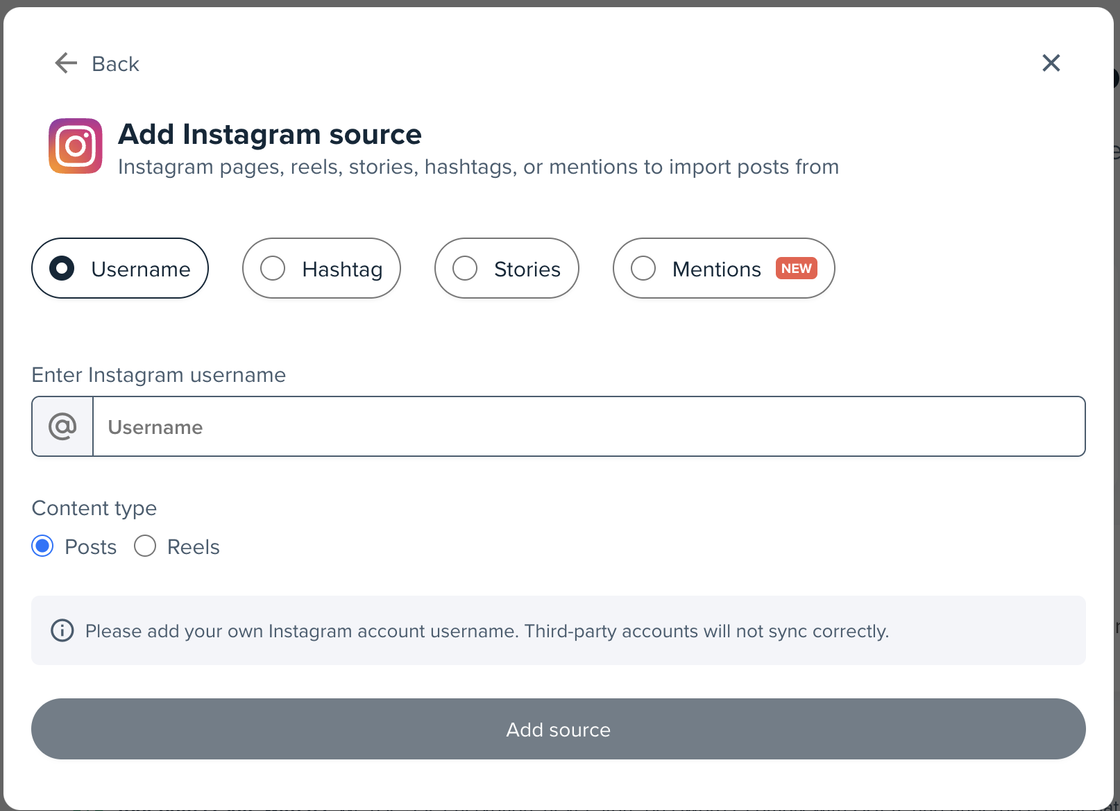Image resolution: width=1120 pixels, height=811 pixels.
Task: Click the info icon in the notice
Action: pos(62,631)
